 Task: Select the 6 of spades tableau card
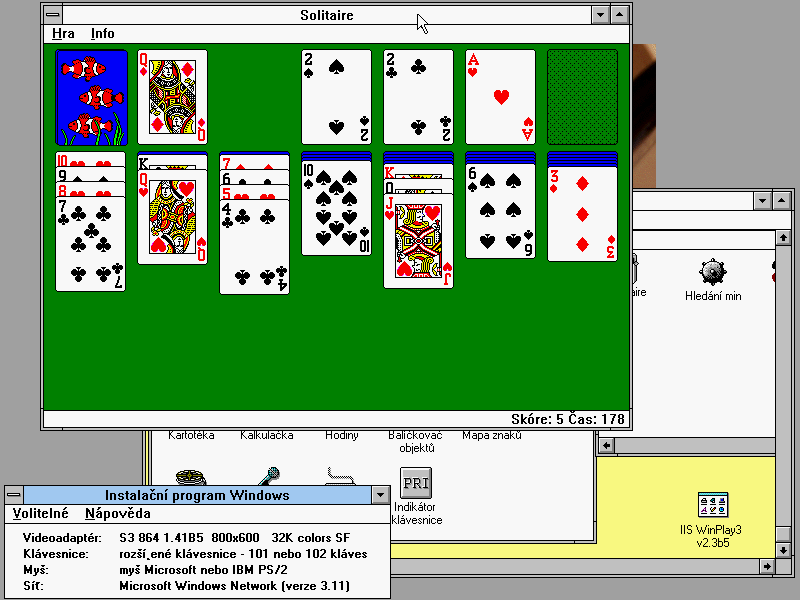coord(500,211)
